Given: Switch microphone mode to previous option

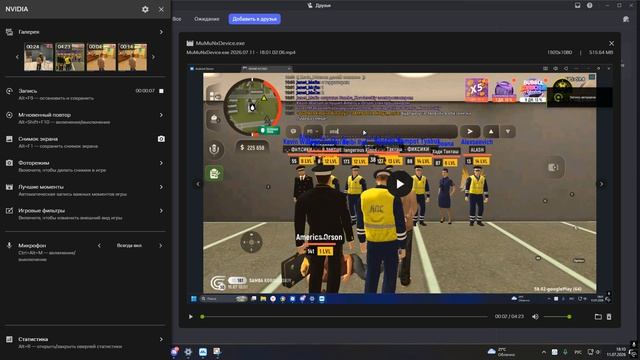Looking at the screenshot, I should 99,245.
